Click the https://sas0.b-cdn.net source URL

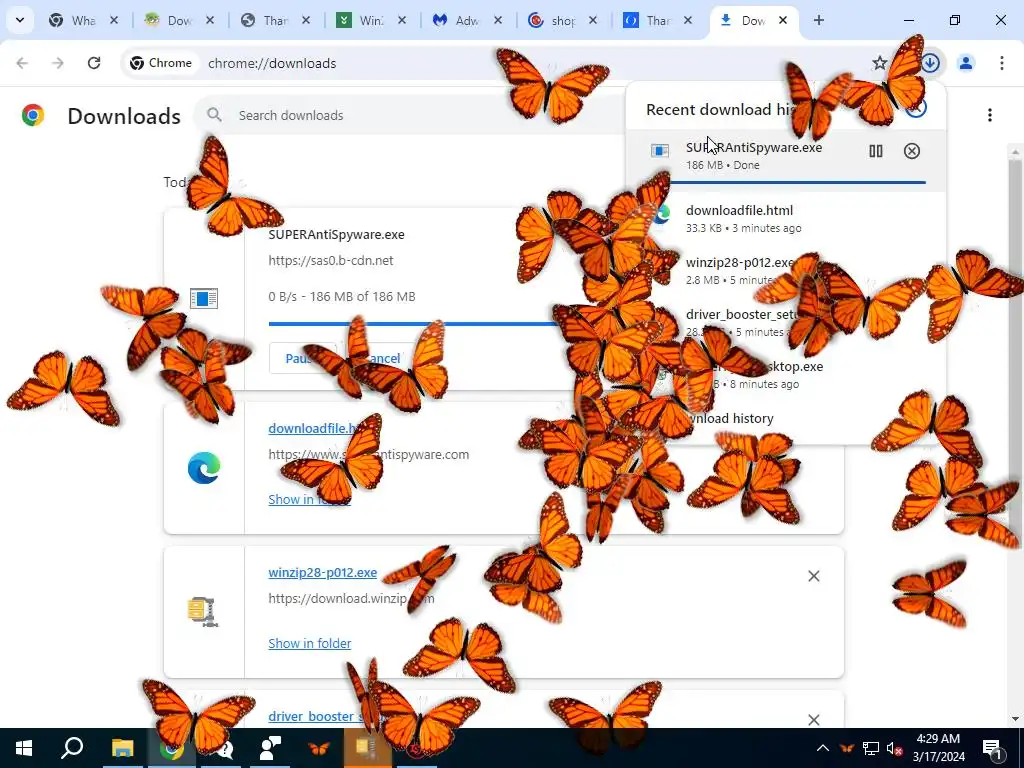(x=330, y=261)
